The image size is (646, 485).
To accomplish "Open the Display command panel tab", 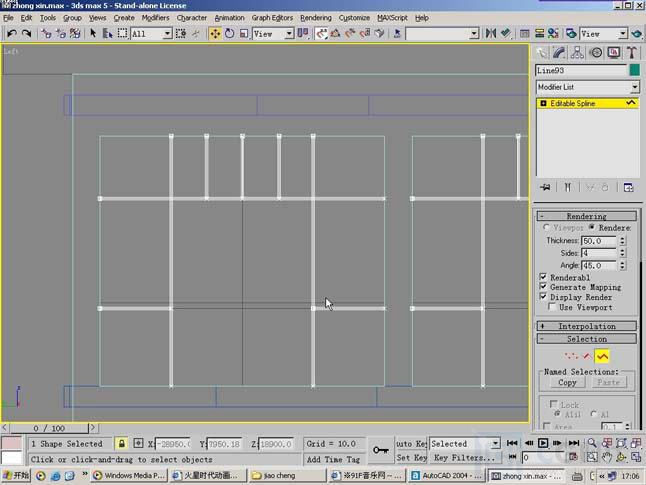I will click(614, 52).
